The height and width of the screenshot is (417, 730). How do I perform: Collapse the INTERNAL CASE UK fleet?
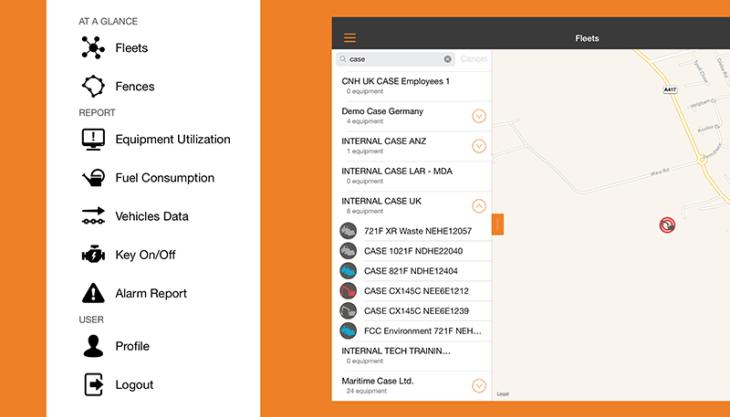479,206
